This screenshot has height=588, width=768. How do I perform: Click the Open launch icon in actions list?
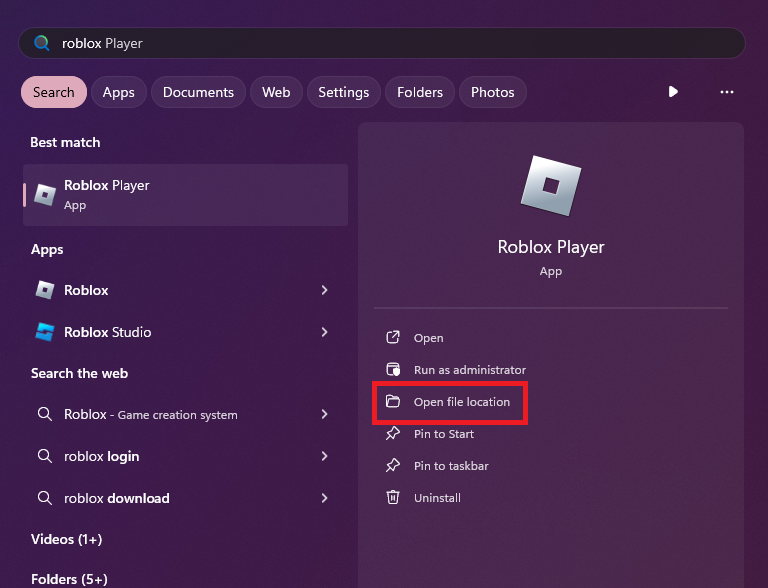tap(393, 337)
